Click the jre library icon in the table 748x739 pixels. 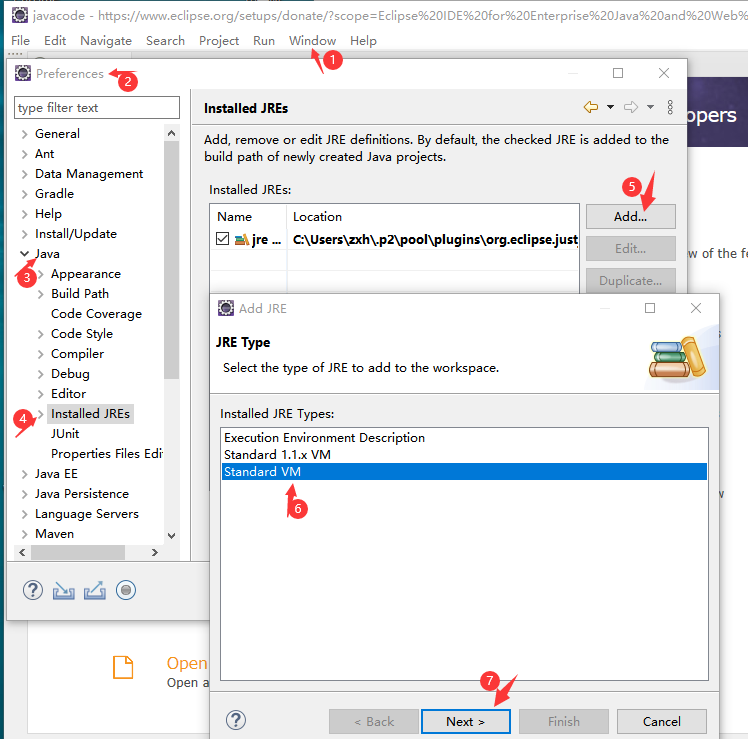(241, 239)
